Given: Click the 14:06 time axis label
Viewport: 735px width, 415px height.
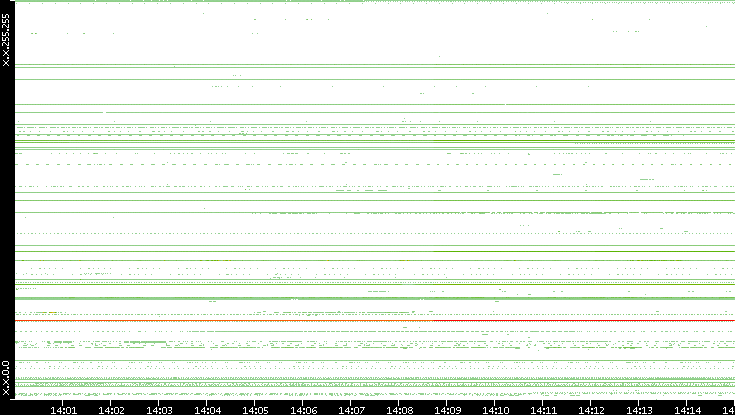Looking at the screenshot, I should (x=303, y=410).
